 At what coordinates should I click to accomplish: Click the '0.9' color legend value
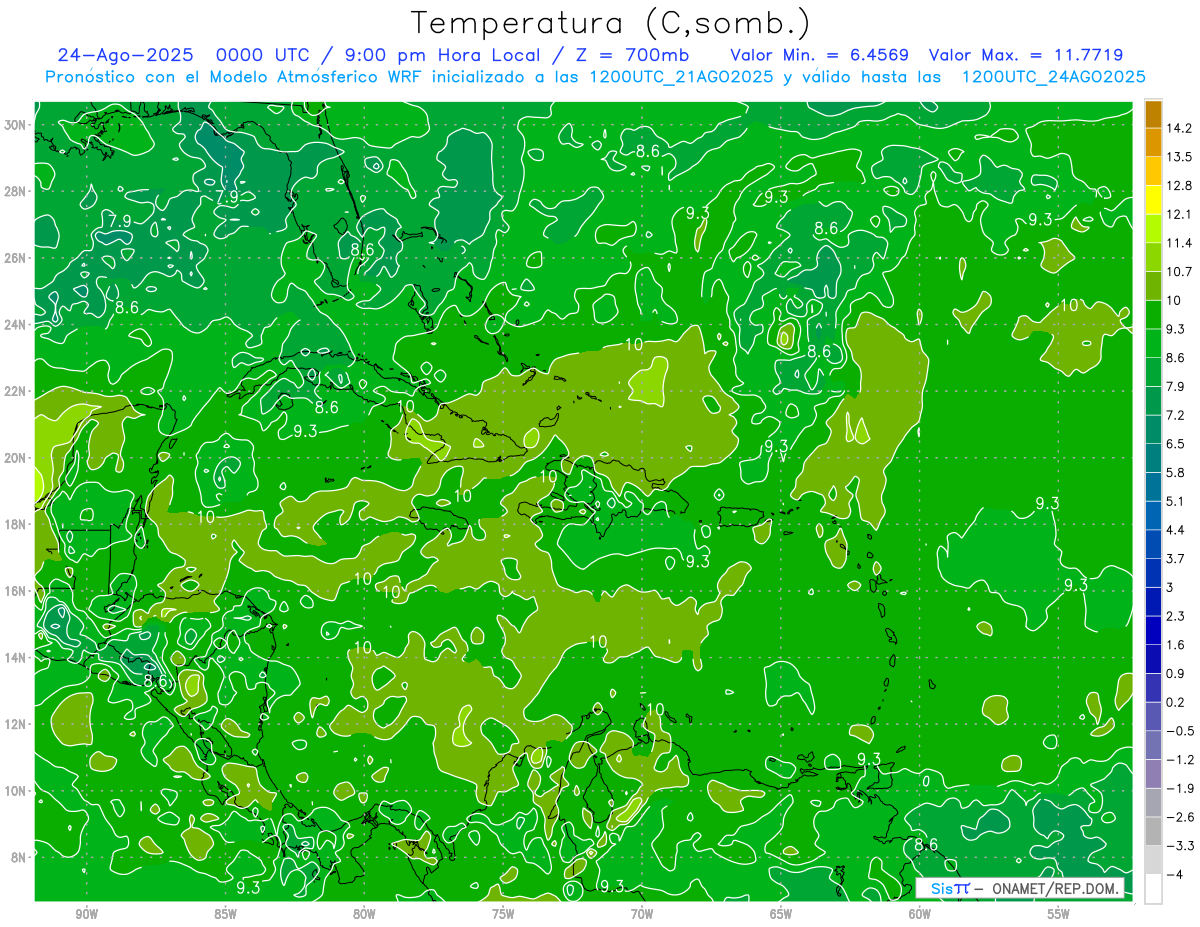[x=1176, y=673]
